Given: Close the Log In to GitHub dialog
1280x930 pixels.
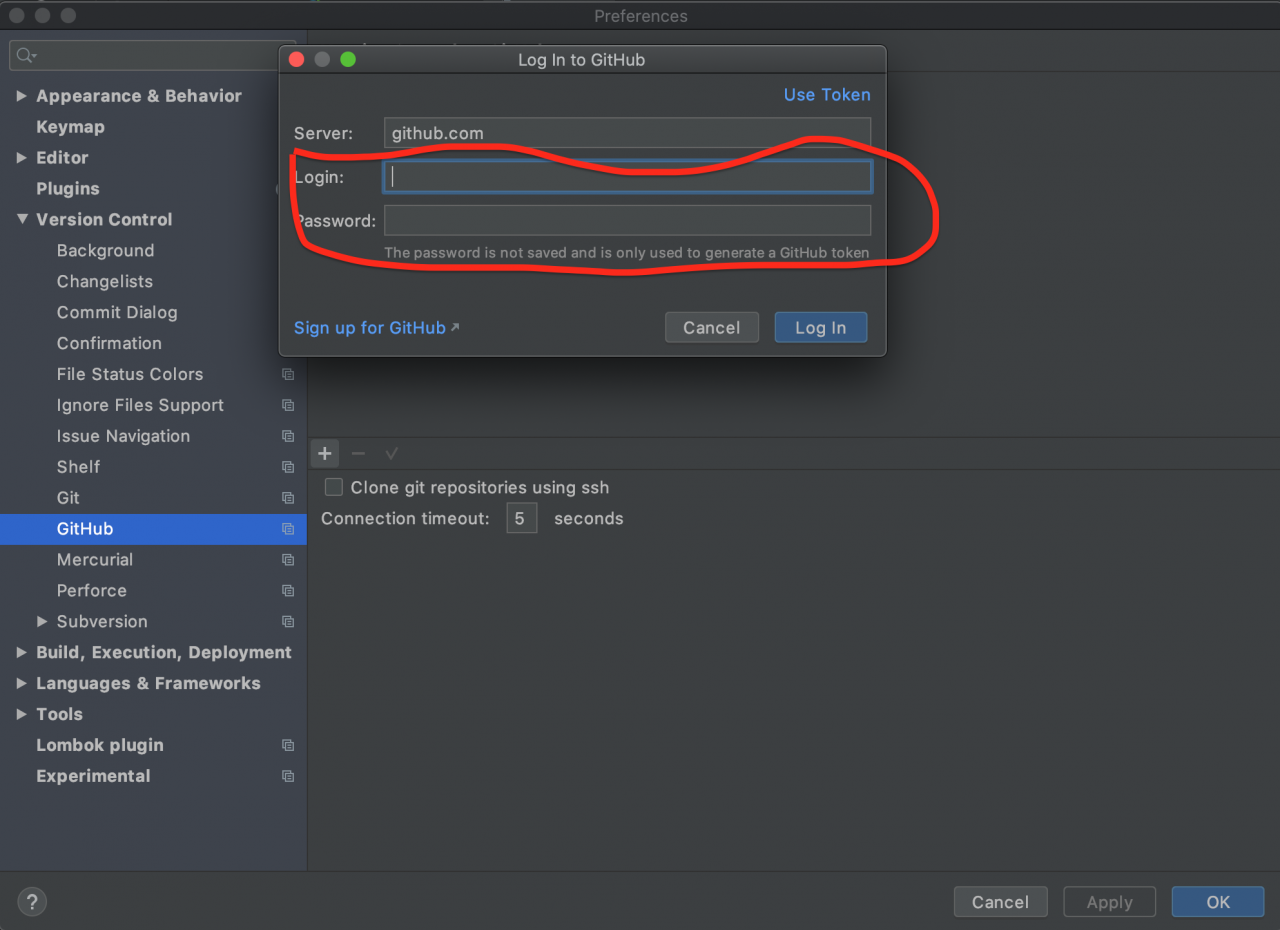Looking at the screenshot, I should click(296, 60).
